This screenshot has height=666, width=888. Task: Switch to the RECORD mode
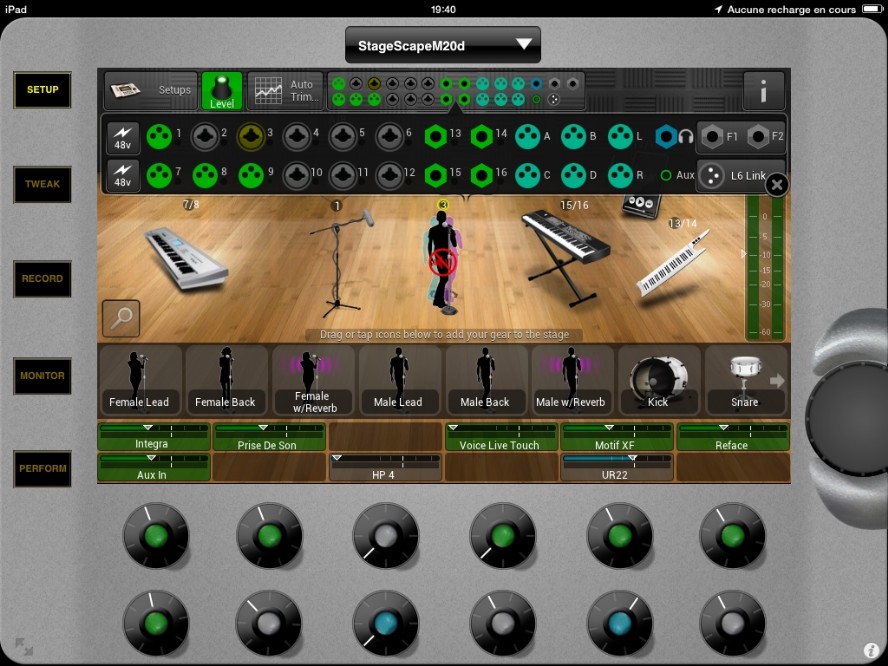[x=42, y=279]
